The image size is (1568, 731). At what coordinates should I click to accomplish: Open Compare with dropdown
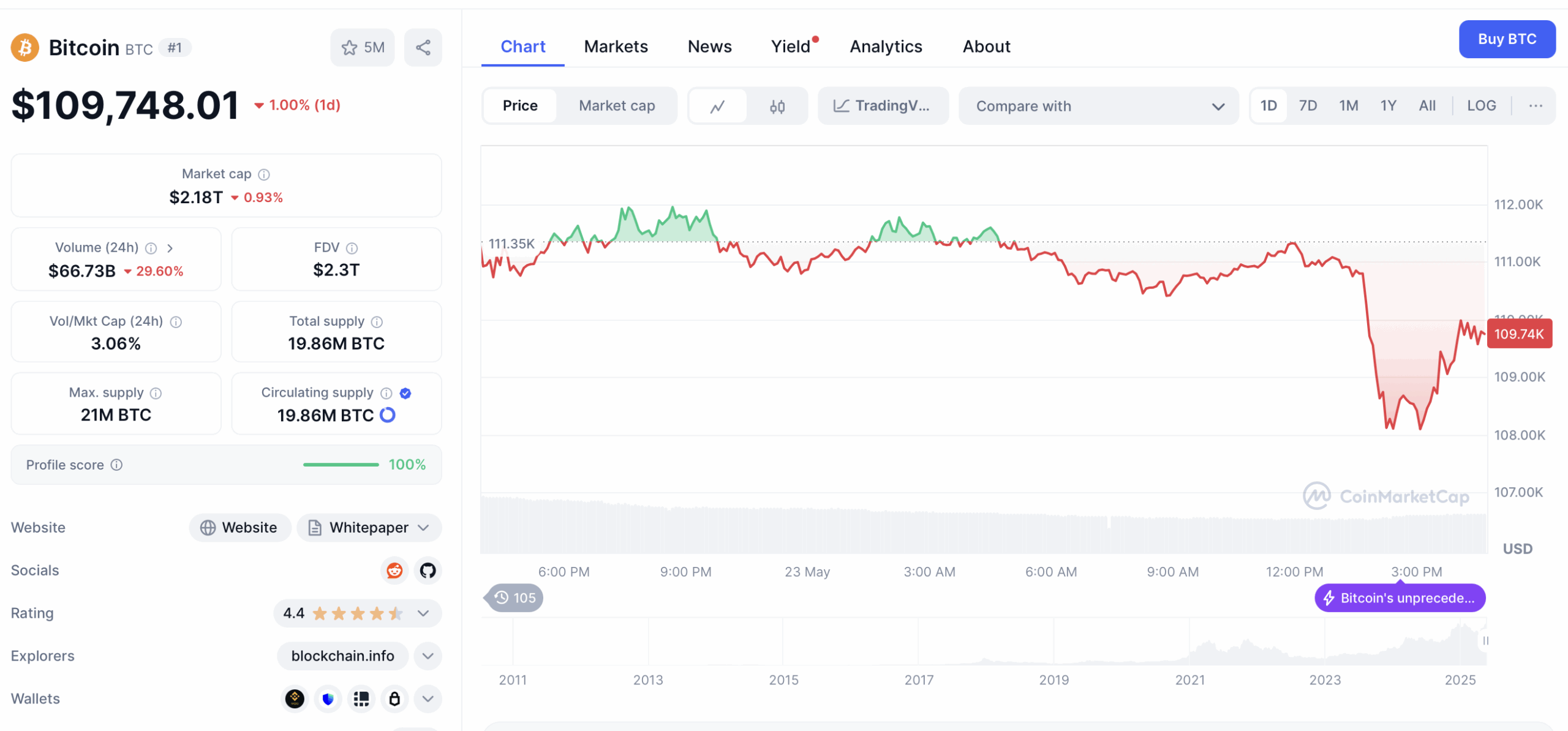(1099, 106)
